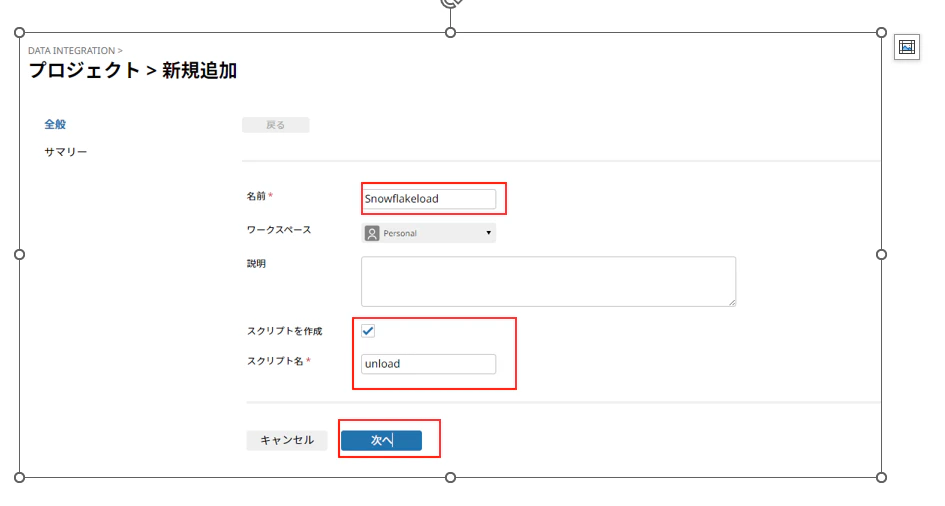
Task: Click the right-middle image selection handle
Action: (881, 255)
